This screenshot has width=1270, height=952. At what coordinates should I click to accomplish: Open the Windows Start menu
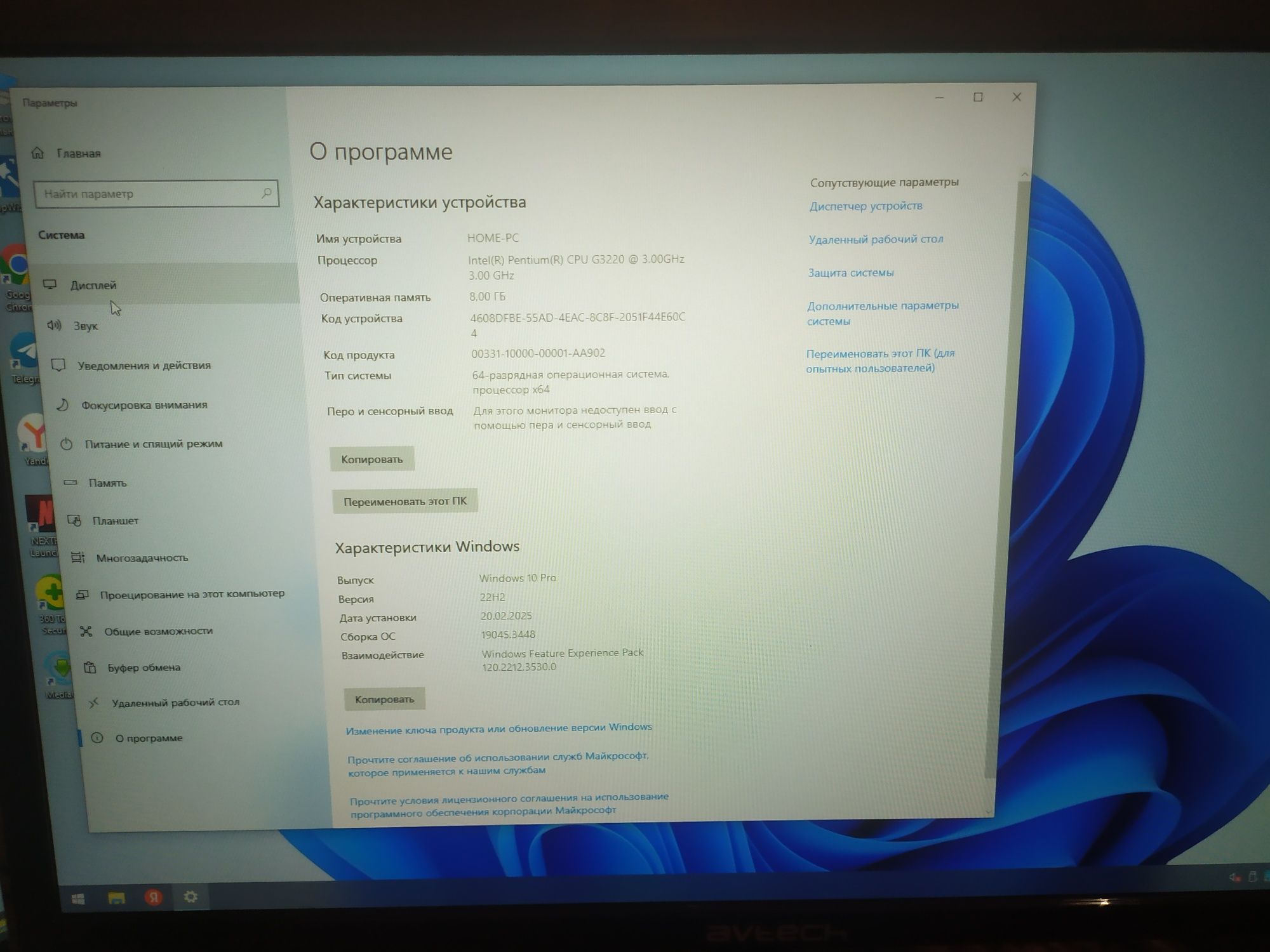[x=78, y=899]
